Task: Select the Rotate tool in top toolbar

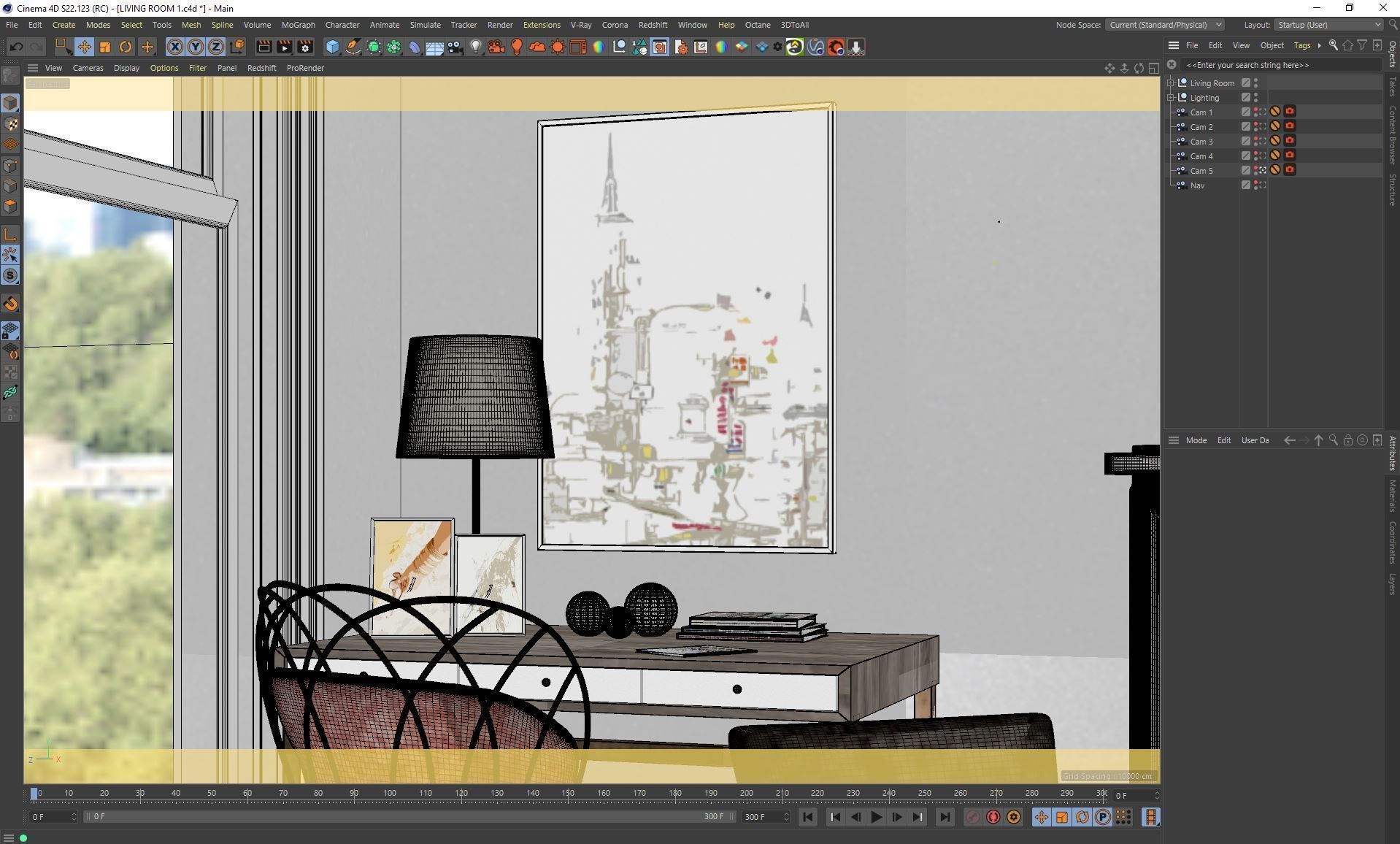Action: [x=126, y=47]
